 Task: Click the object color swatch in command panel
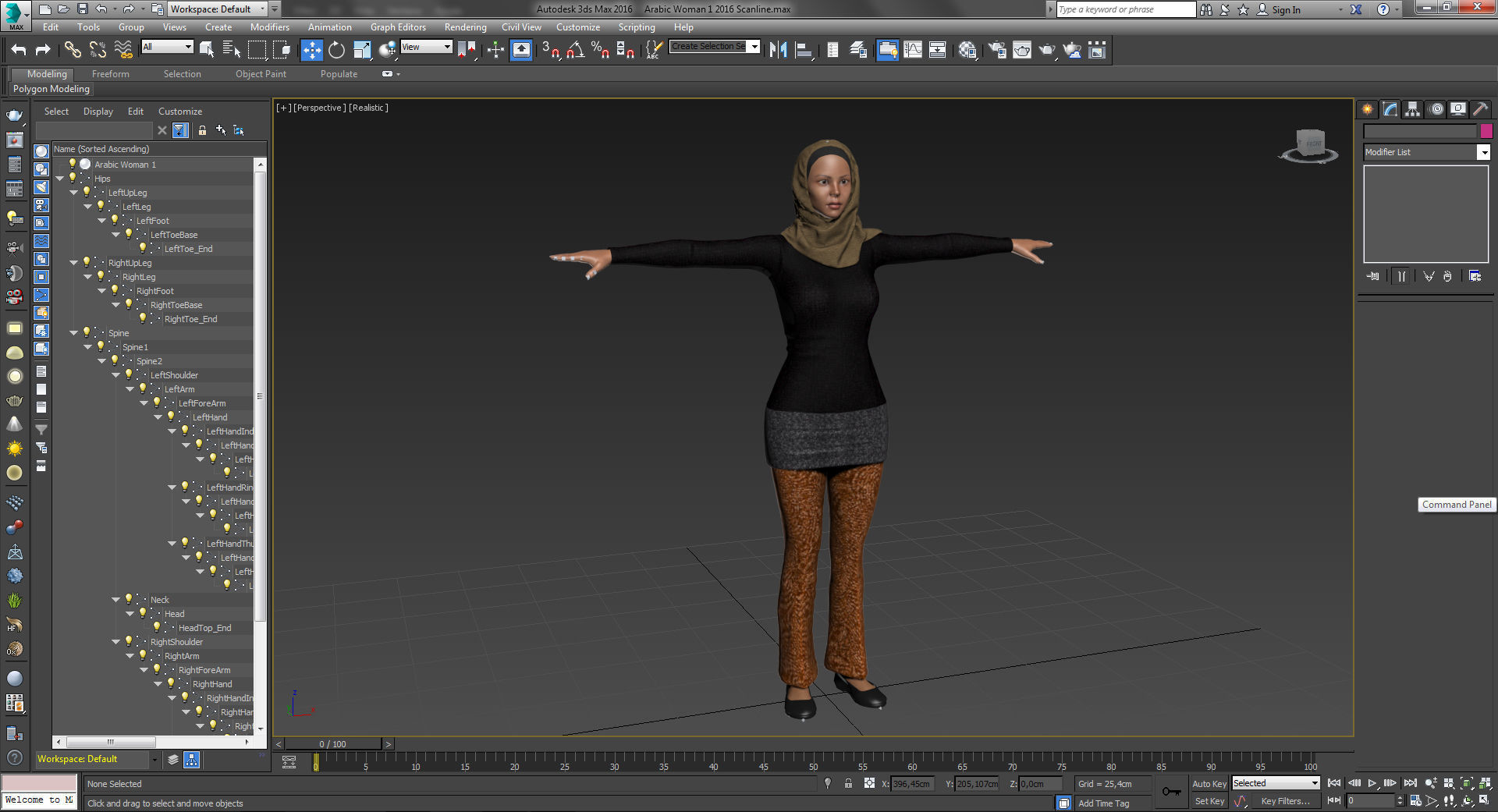(x=1486, y=131)
